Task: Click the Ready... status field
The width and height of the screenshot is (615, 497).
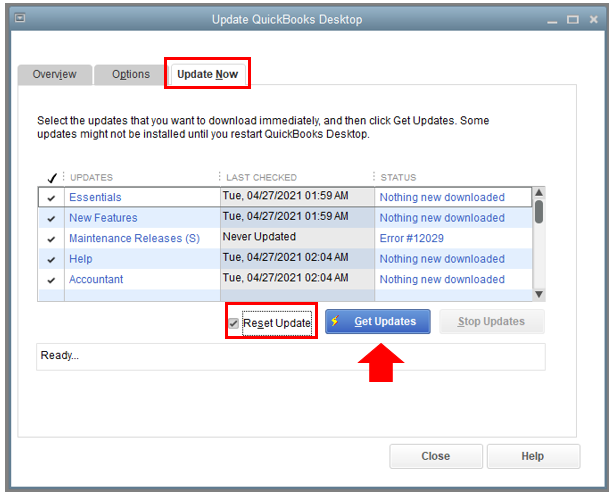Action: 291,357
